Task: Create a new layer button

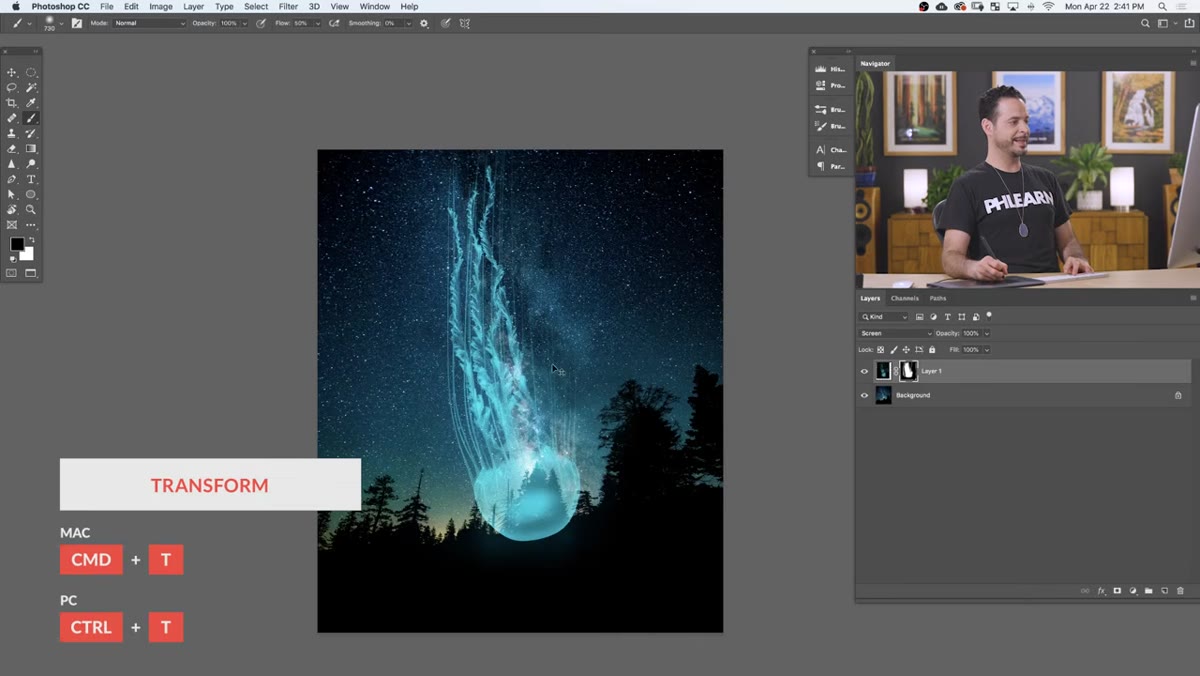Action: 1165,591
